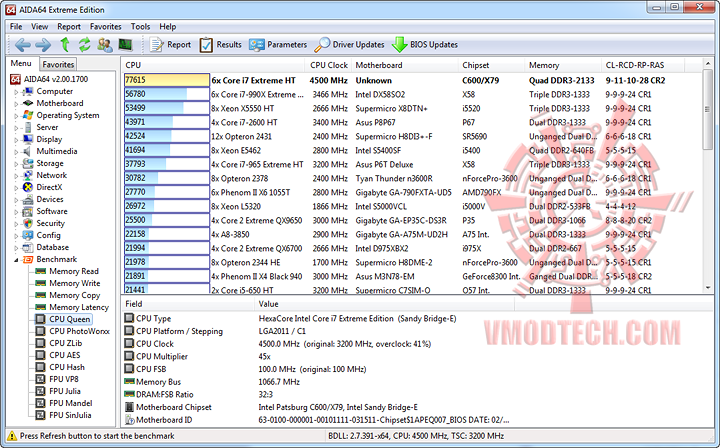Screen dimensions: 720x448
Task: Open the Report toolbar button
Action: point(170,45)
